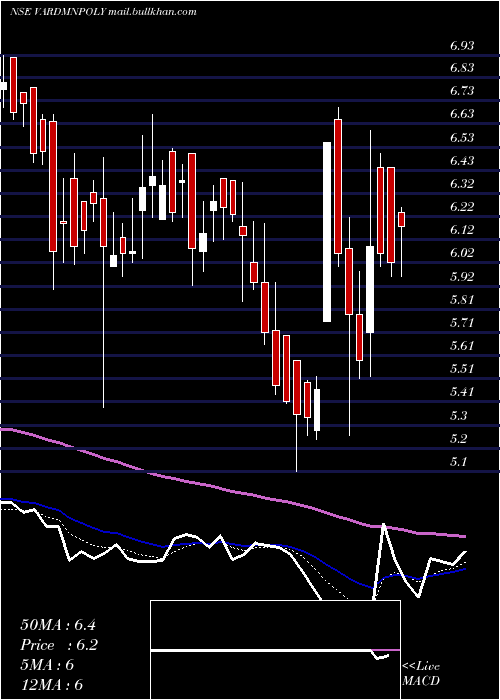The width and height of the screenshot is (500, 700).
Task: Click the Price : 6.2 readout
Action: (59, 645)
